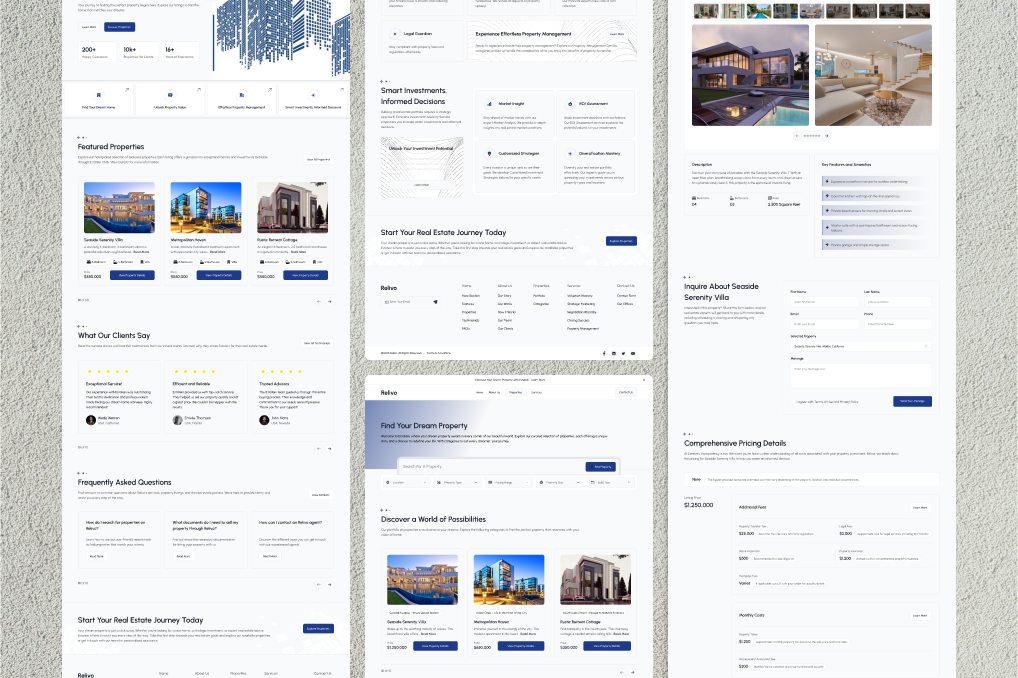The height and width of the screenshot is (678, 1018).
Task: Open the Selected Property dropdown in form
Action: point(860,346)
